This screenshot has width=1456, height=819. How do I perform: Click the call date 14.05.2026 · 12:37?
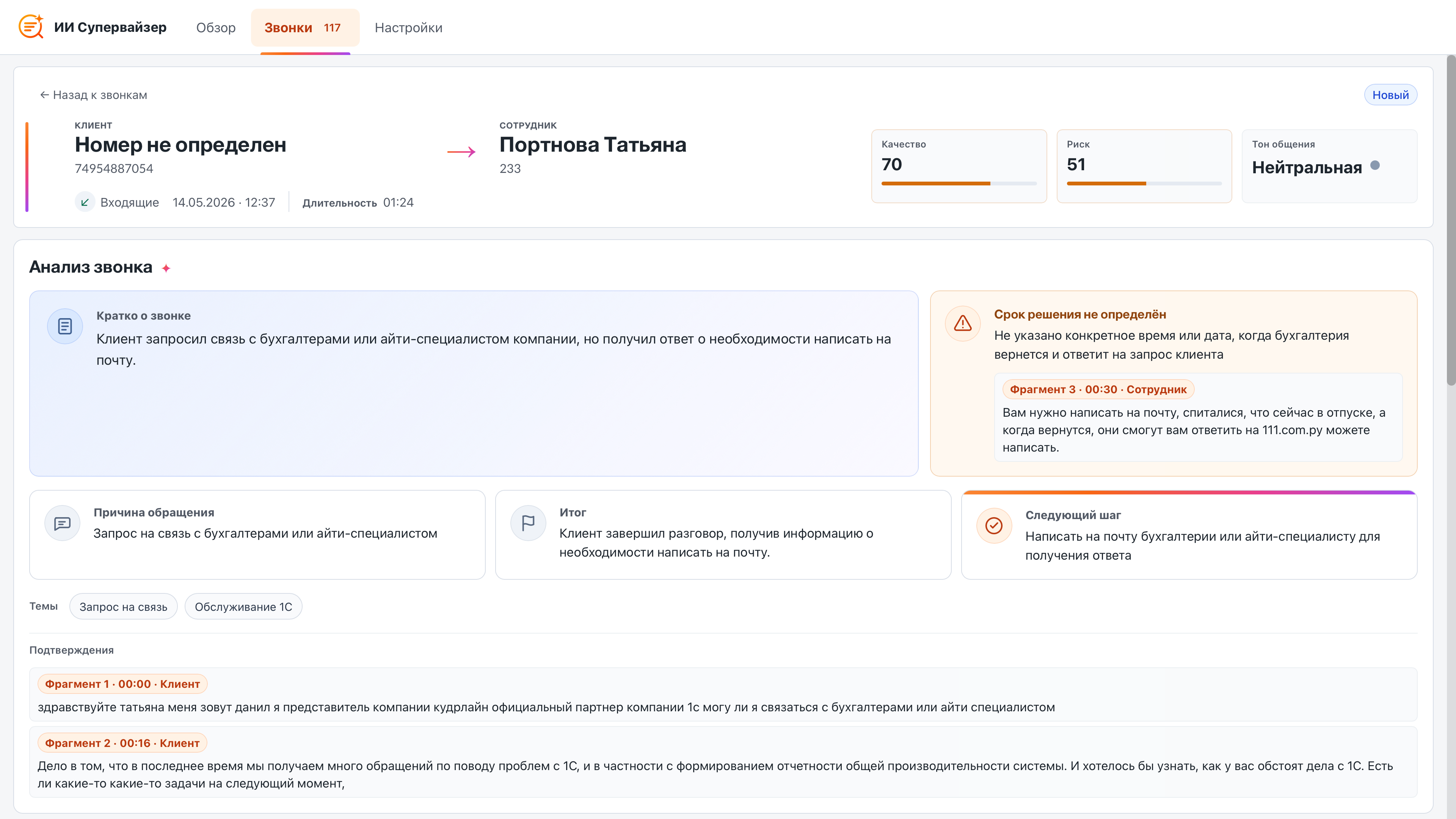pos(223,202)
